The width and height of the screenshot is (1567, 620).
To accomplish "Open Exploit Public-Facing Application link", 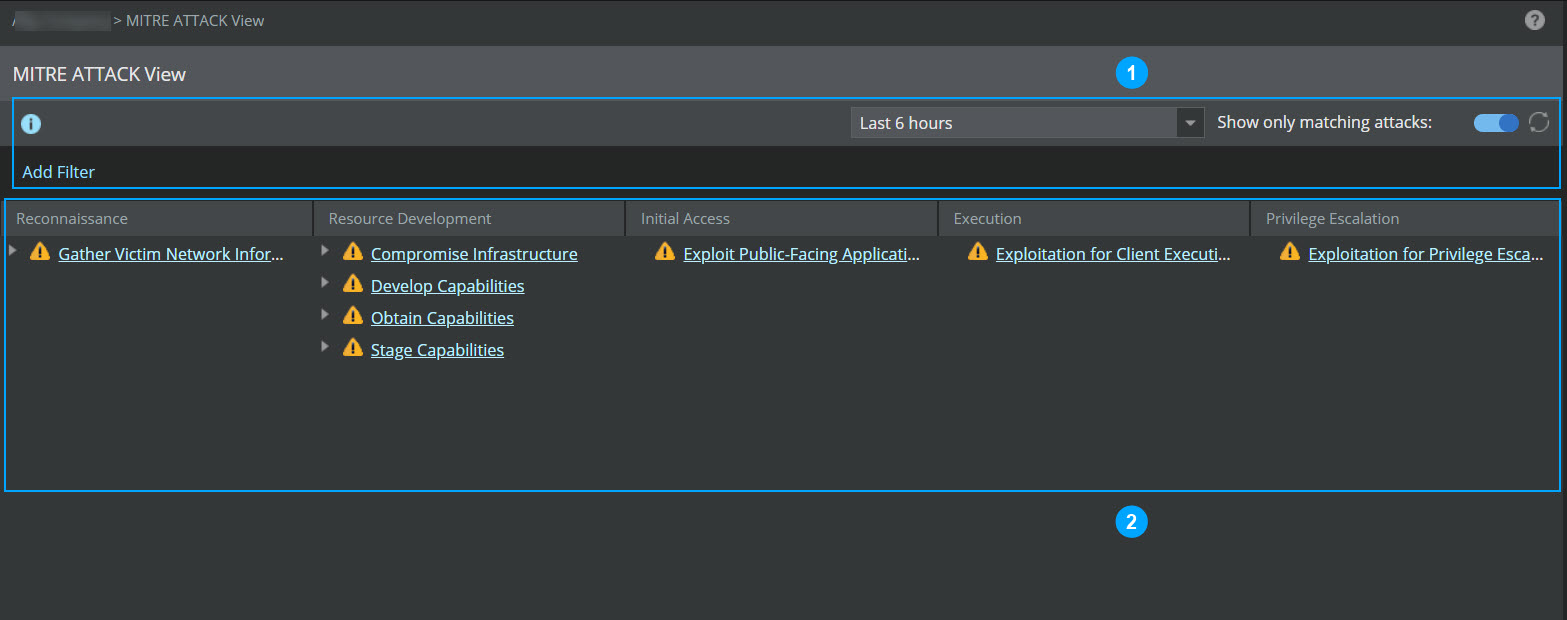I will point(801,254).
